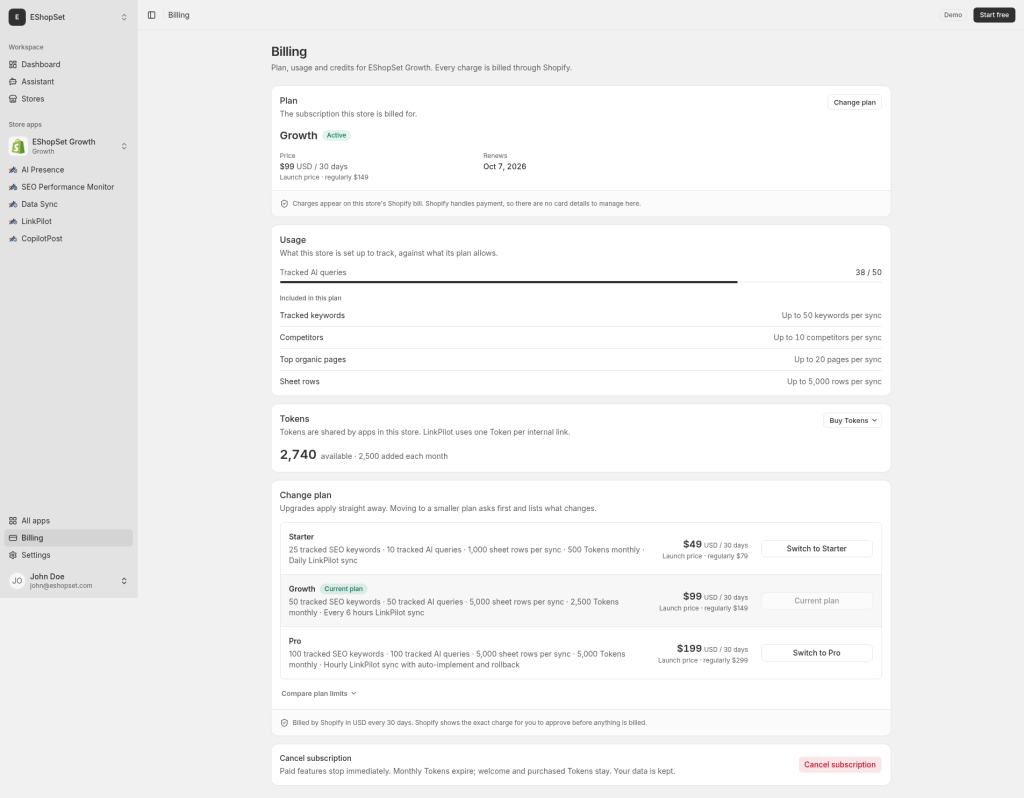Expand Compare plan limits

(x=319, y=694)
